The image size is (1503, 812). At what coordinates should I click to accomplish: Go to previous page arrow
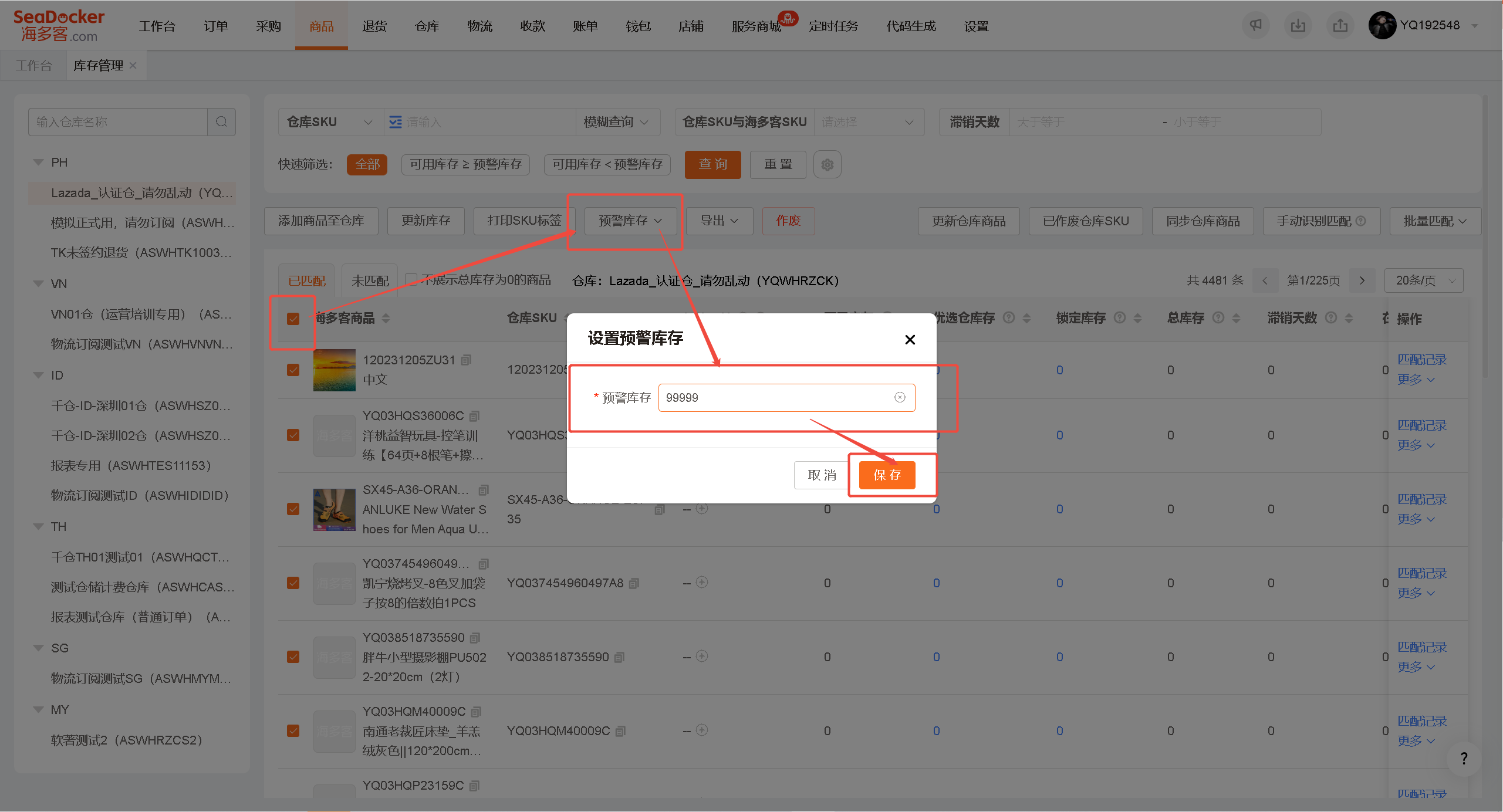[x=1265, y=280]
